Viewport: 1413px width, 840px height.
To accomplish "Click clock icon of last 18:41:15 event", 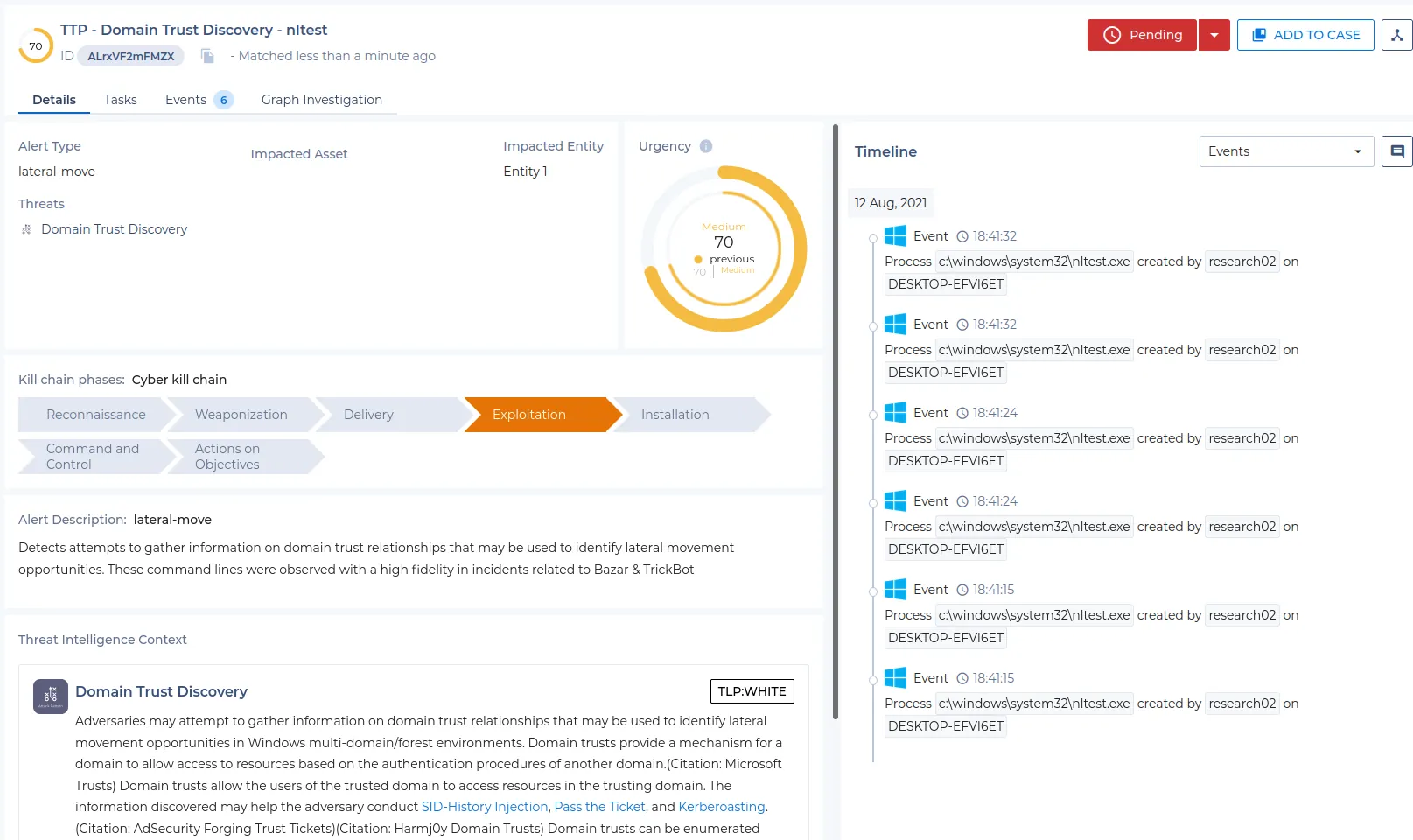I will point(962,678).
